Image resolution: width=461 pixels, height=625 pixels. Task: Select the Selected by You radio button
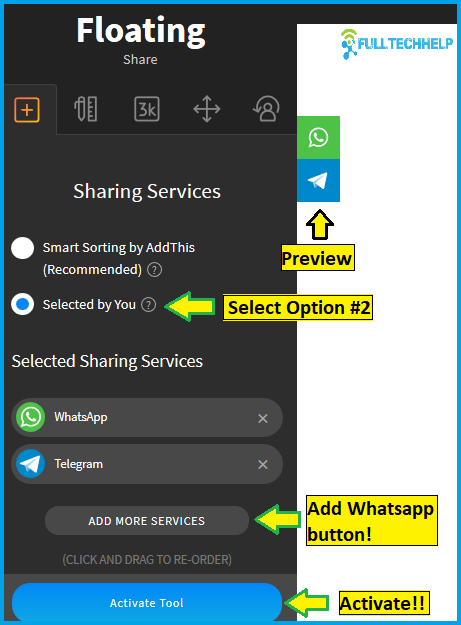(x=23, y=305)
